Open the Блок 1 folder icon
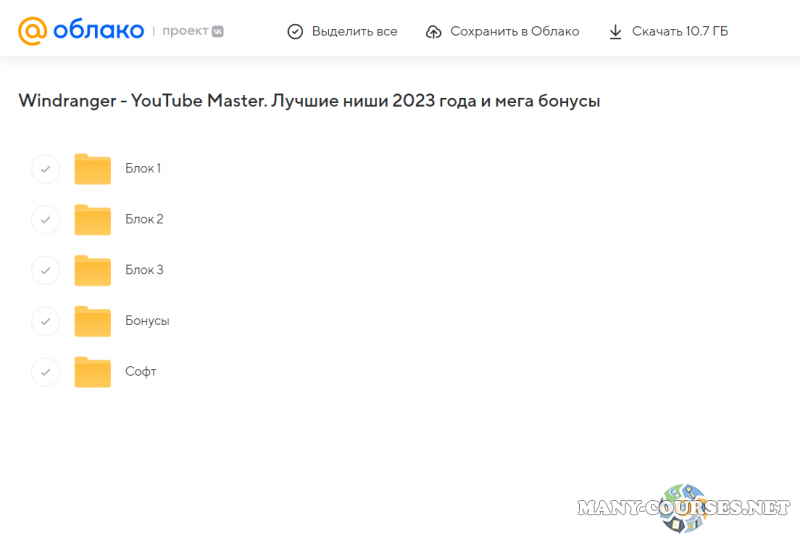 (x=93, y=169)
